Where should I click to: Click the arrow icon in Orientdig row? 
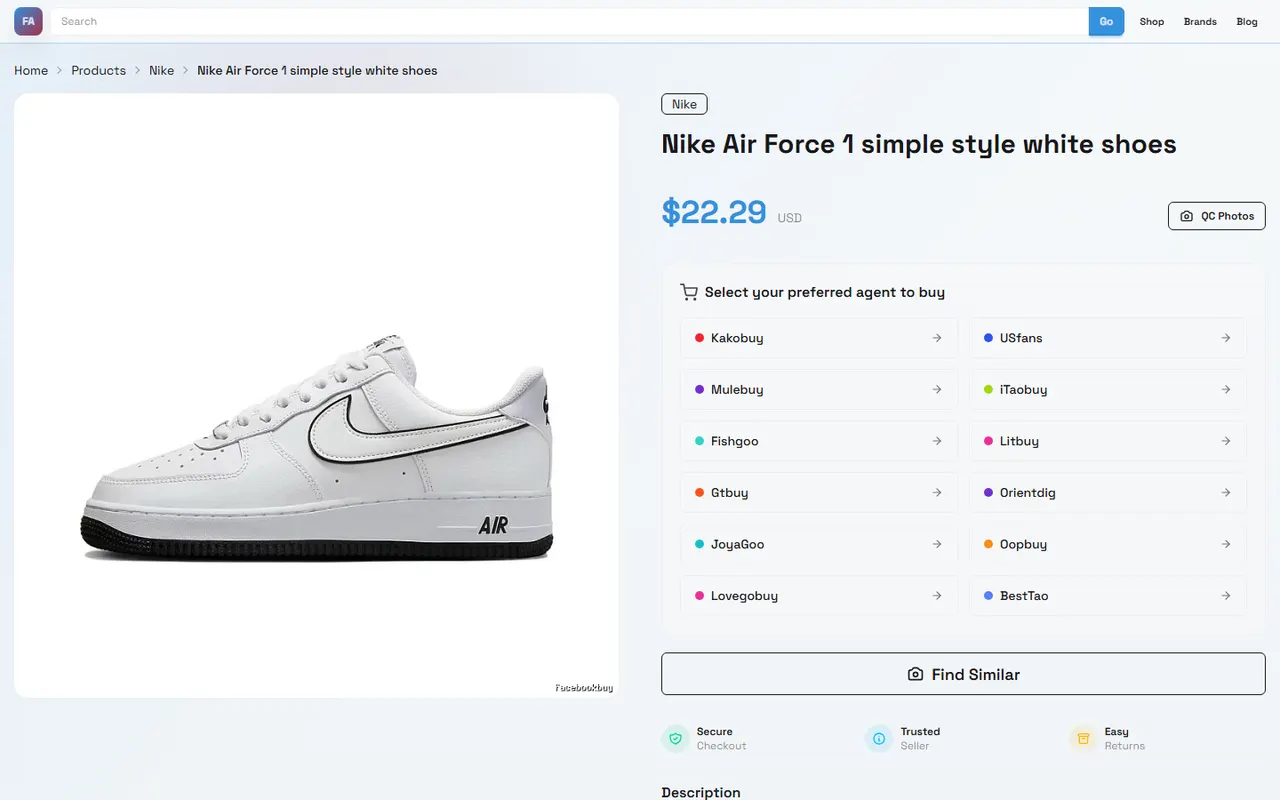coord(1226,492)
